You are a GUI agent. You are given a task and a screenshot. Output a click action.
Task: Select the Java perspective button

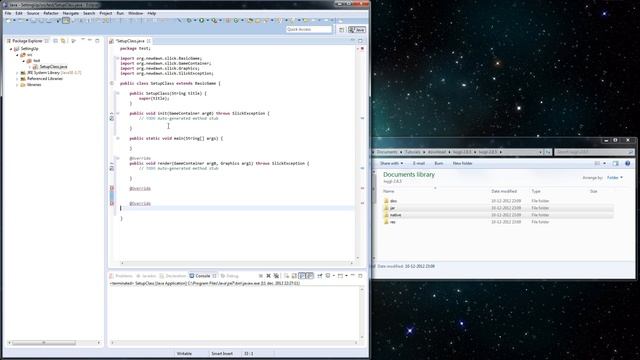click(x=357, y=30)
